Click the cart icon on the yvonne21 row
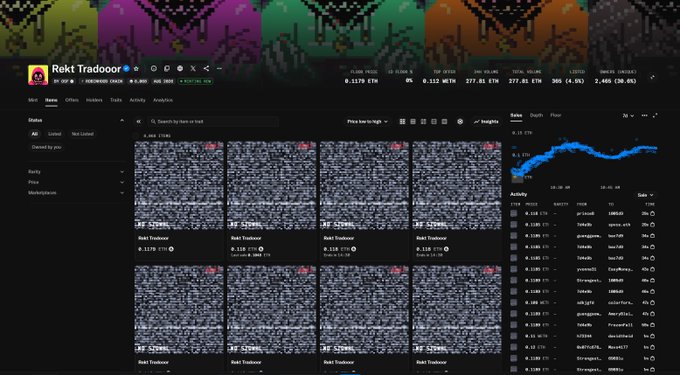680x375 pixels. [x=652, y=269]
